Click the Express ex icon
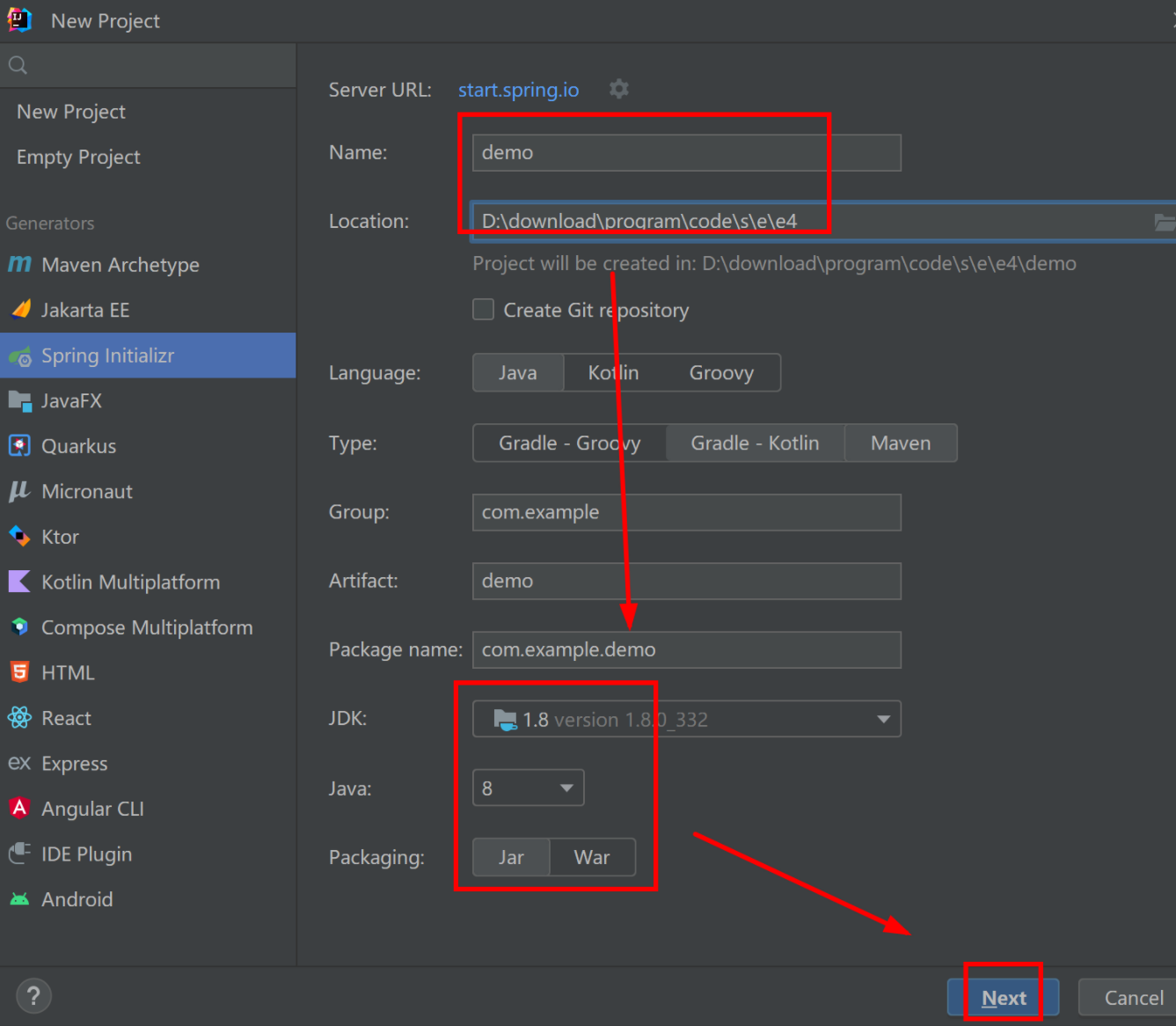 tap(19, 763)
